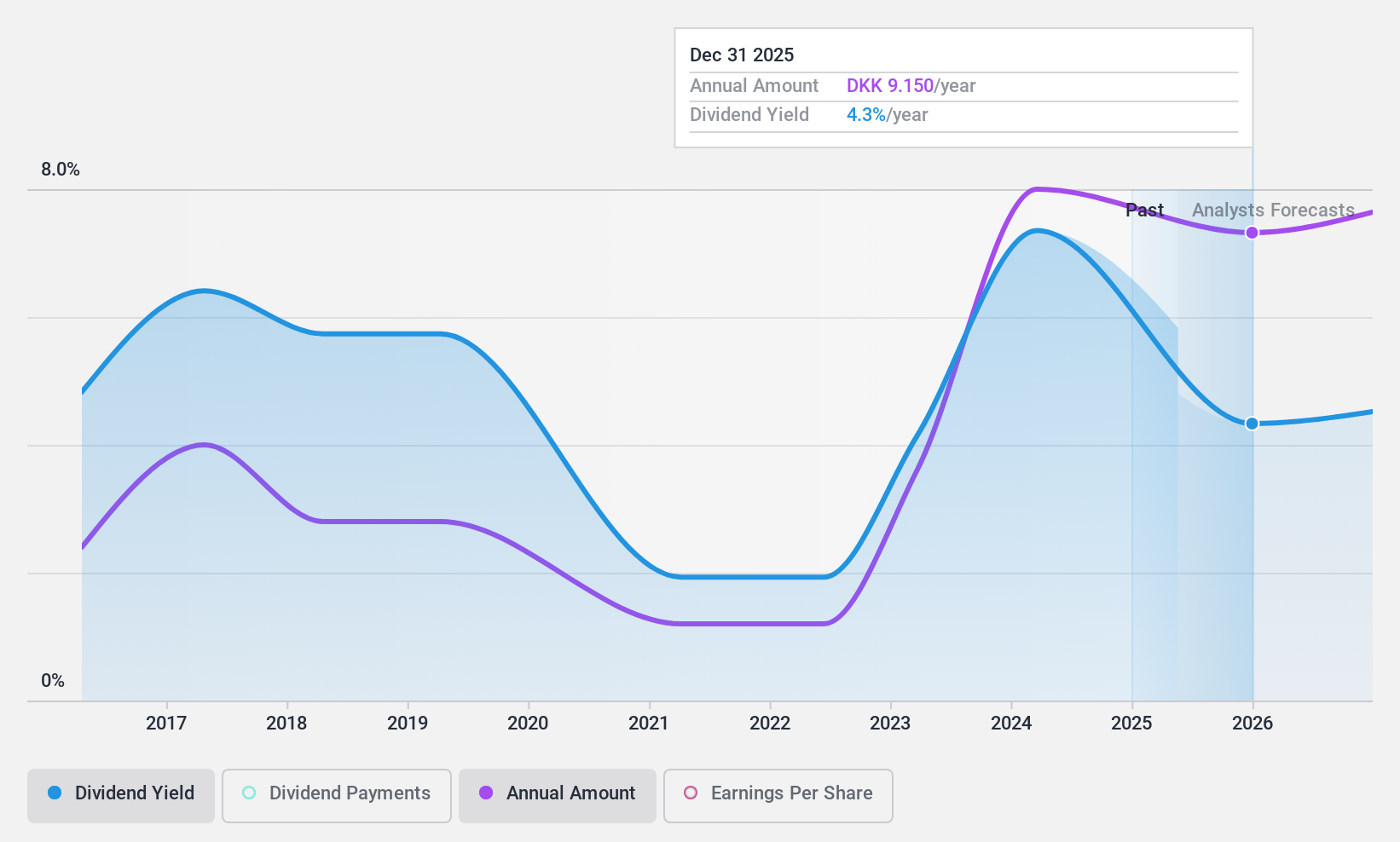The image size is (1400, 842).
Task: Toggle the Dividend Yield series
Action: click(x=121, y=796)
